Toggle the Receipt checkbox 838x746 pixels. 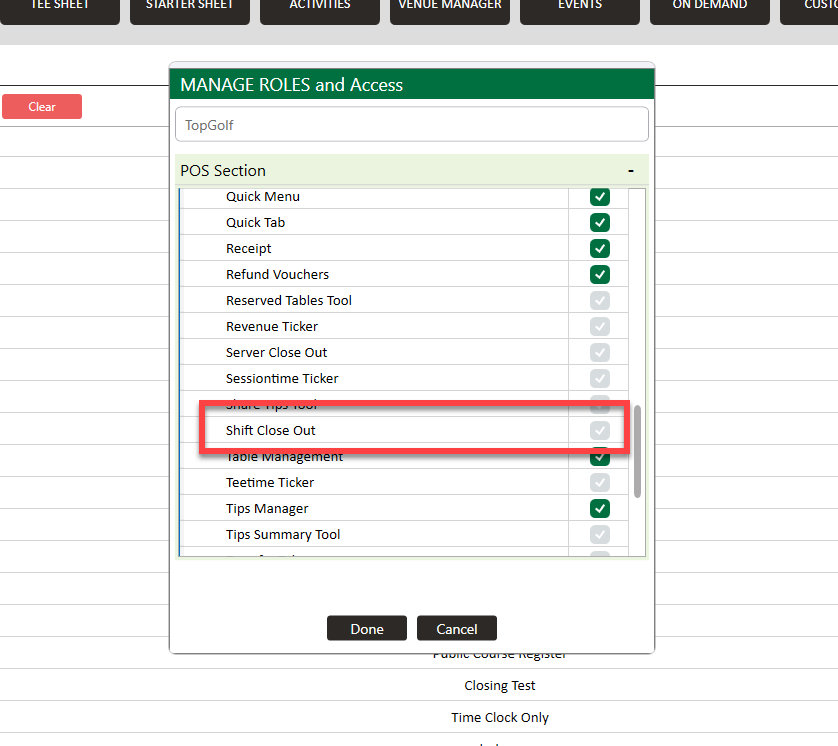tap(599, 249)
